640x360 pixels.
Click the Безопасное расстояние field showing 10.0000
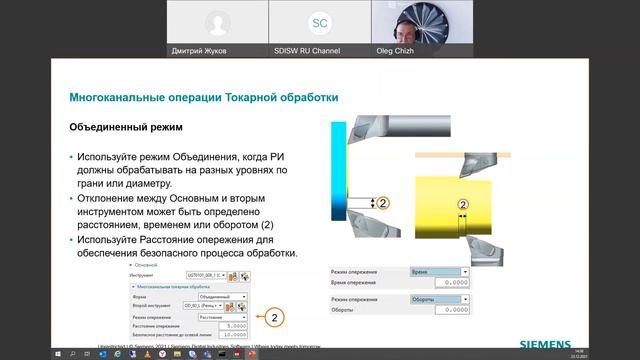tap(233, 335)
